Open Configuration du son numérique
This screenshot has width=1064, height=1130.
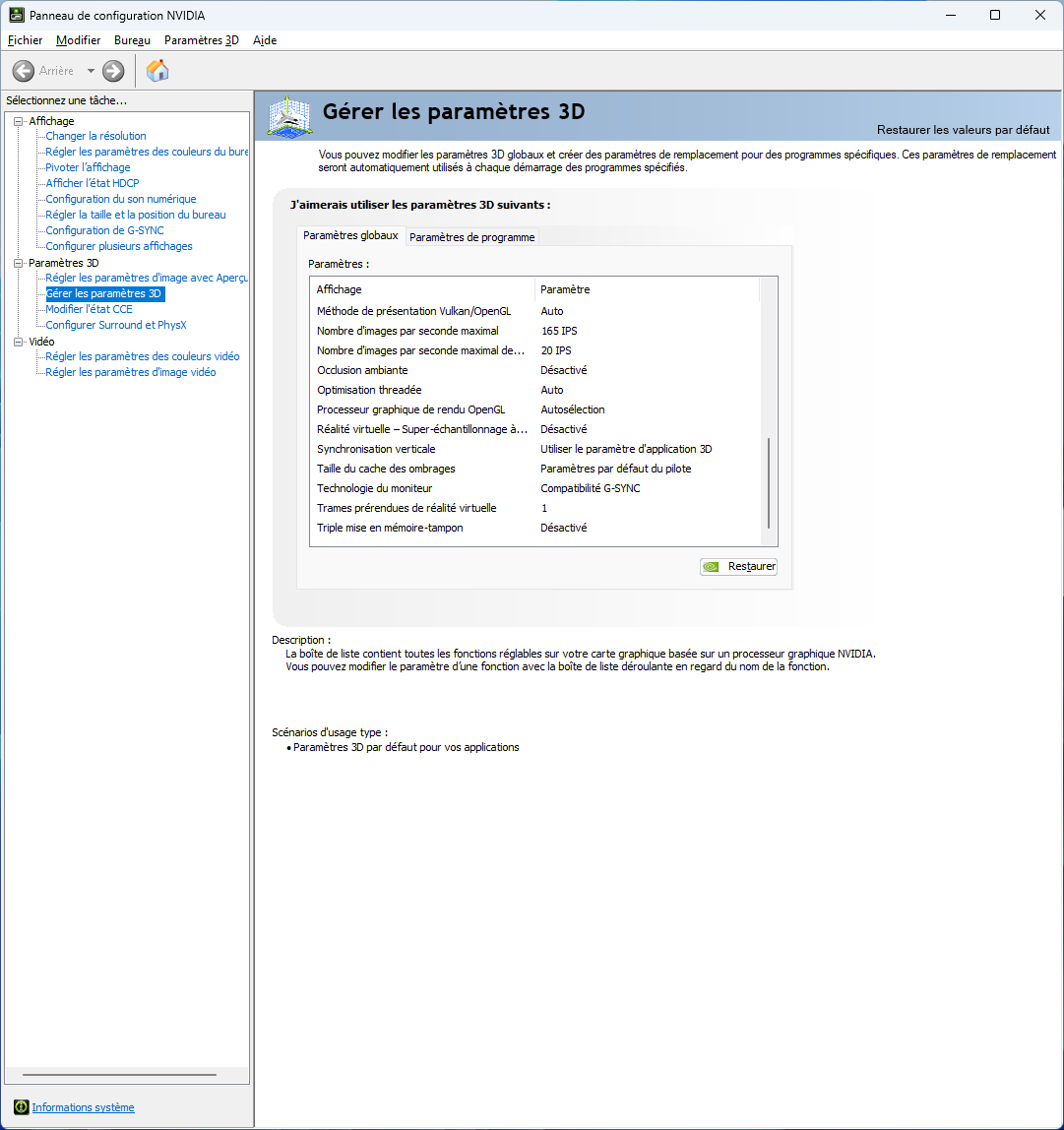pos(120,199)
